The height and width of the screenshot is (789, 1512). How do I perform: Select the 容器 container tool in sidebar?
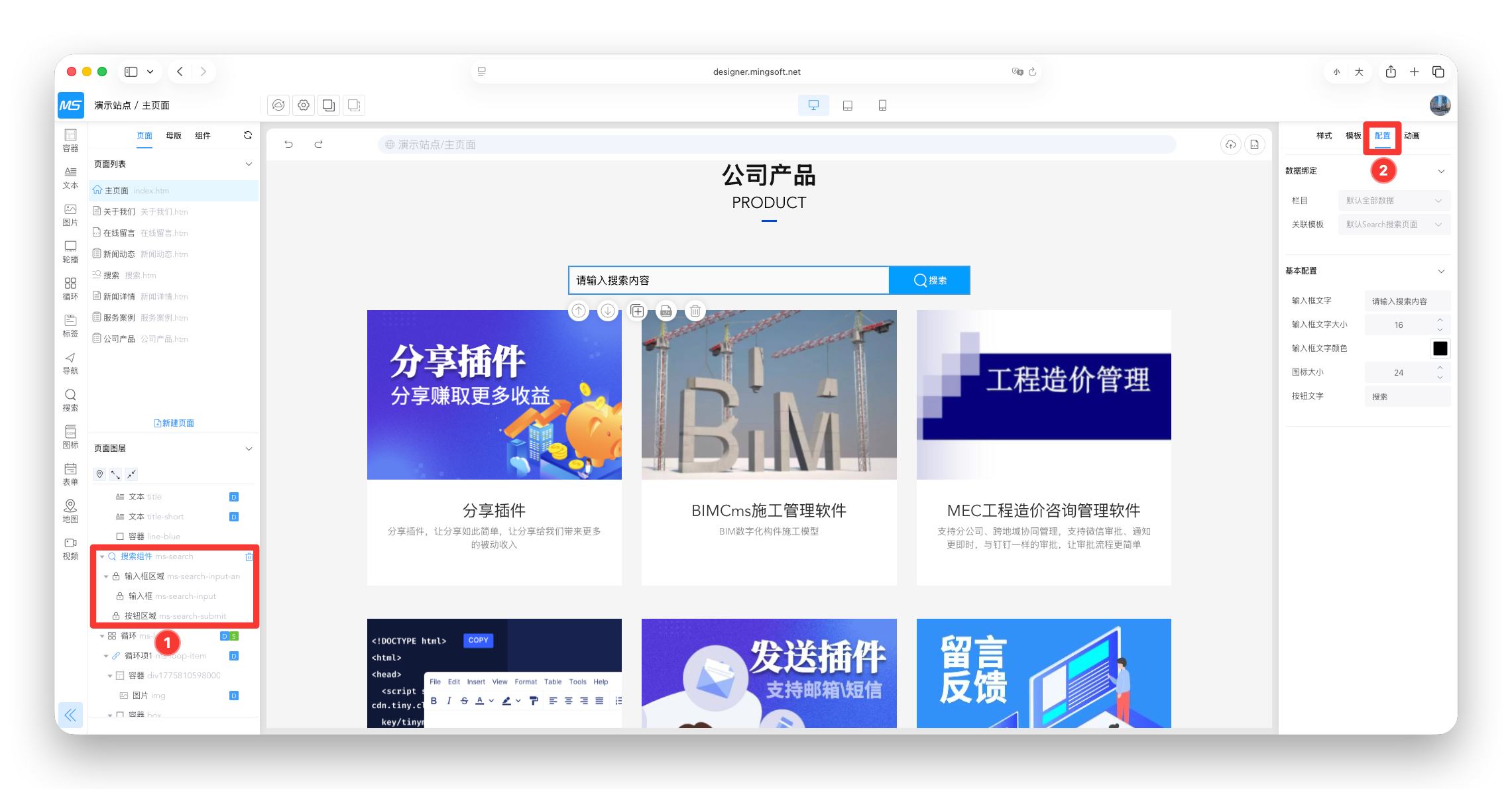[70, 140]
